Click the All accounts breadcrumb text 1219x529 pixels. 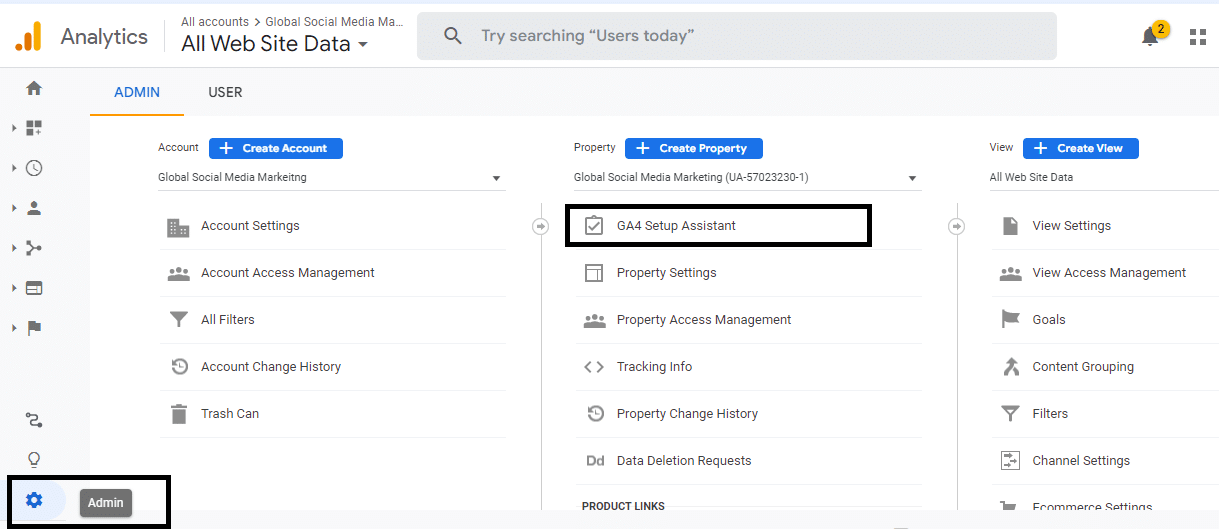tap(215, 22)
